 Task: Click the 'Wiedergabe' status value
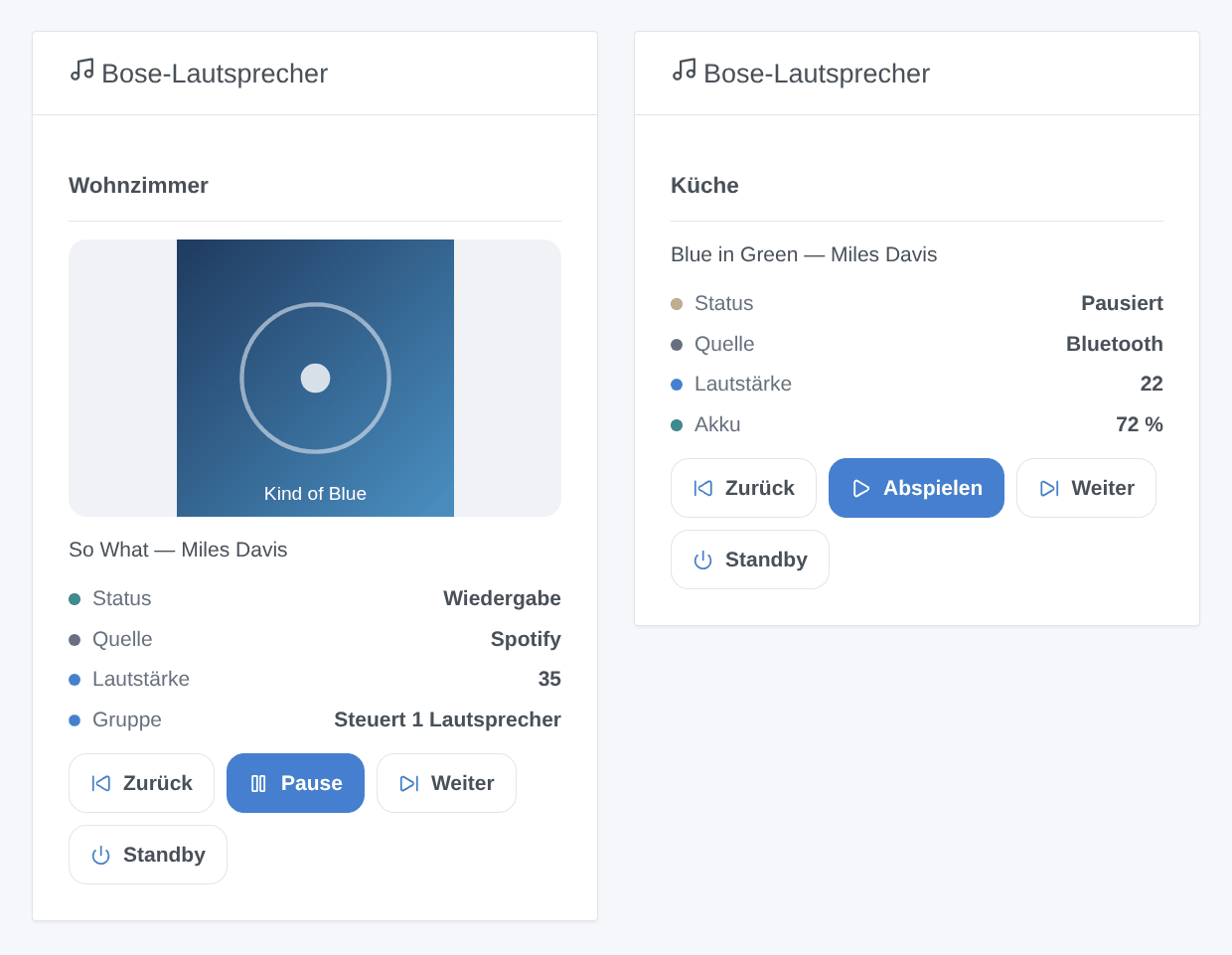(502, 598)
